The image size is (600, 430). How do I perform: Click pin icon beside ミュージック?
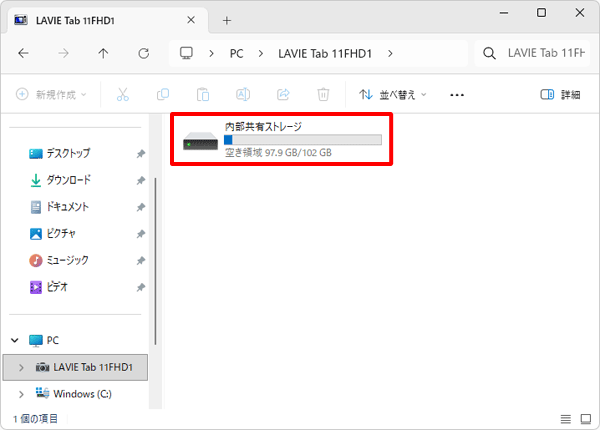(141, 261)
